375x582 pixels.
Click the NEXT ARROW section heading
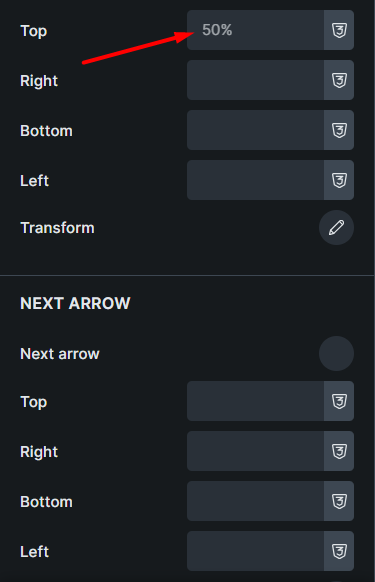point(75,303)
